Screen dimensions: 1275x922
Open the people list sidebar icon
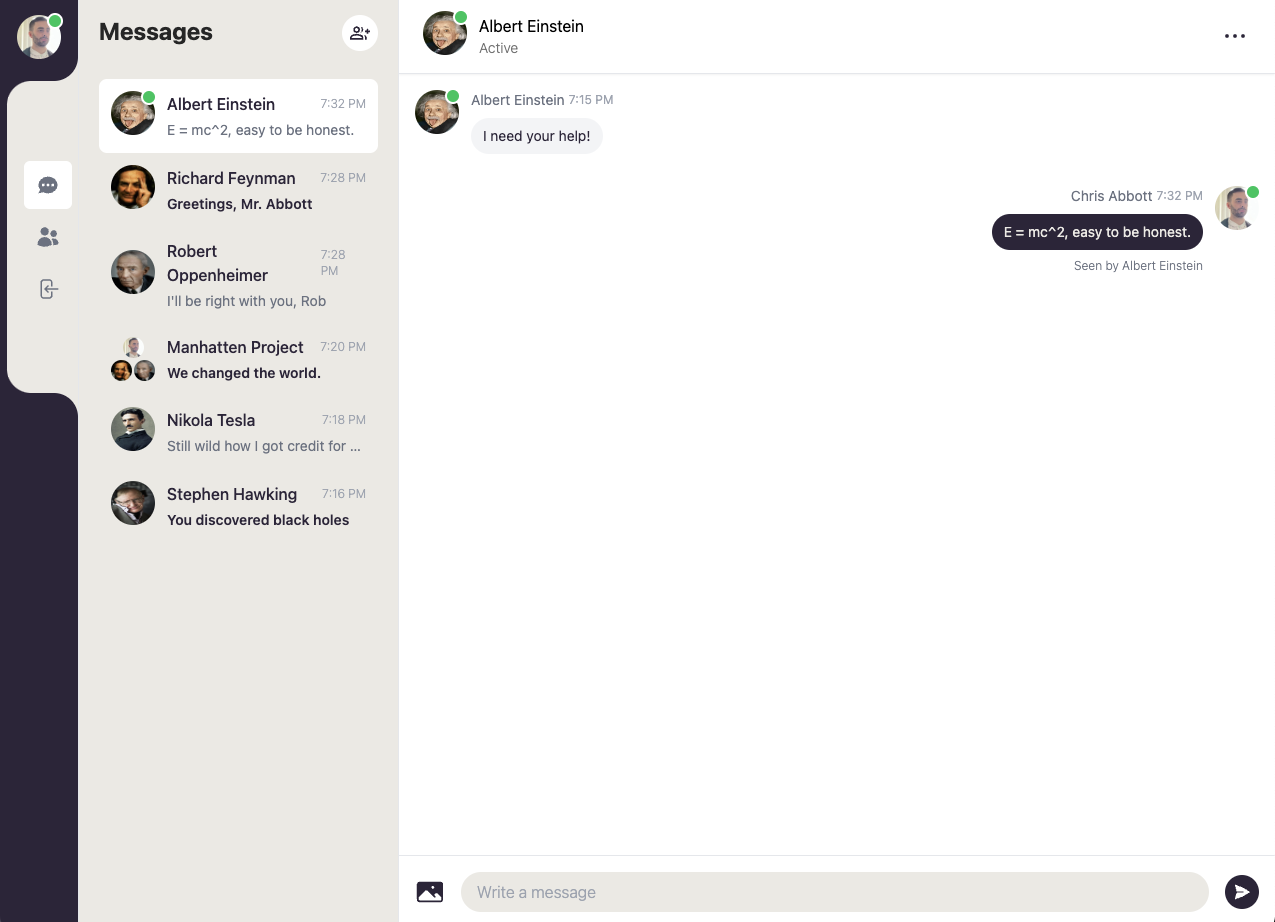(48, 237)
